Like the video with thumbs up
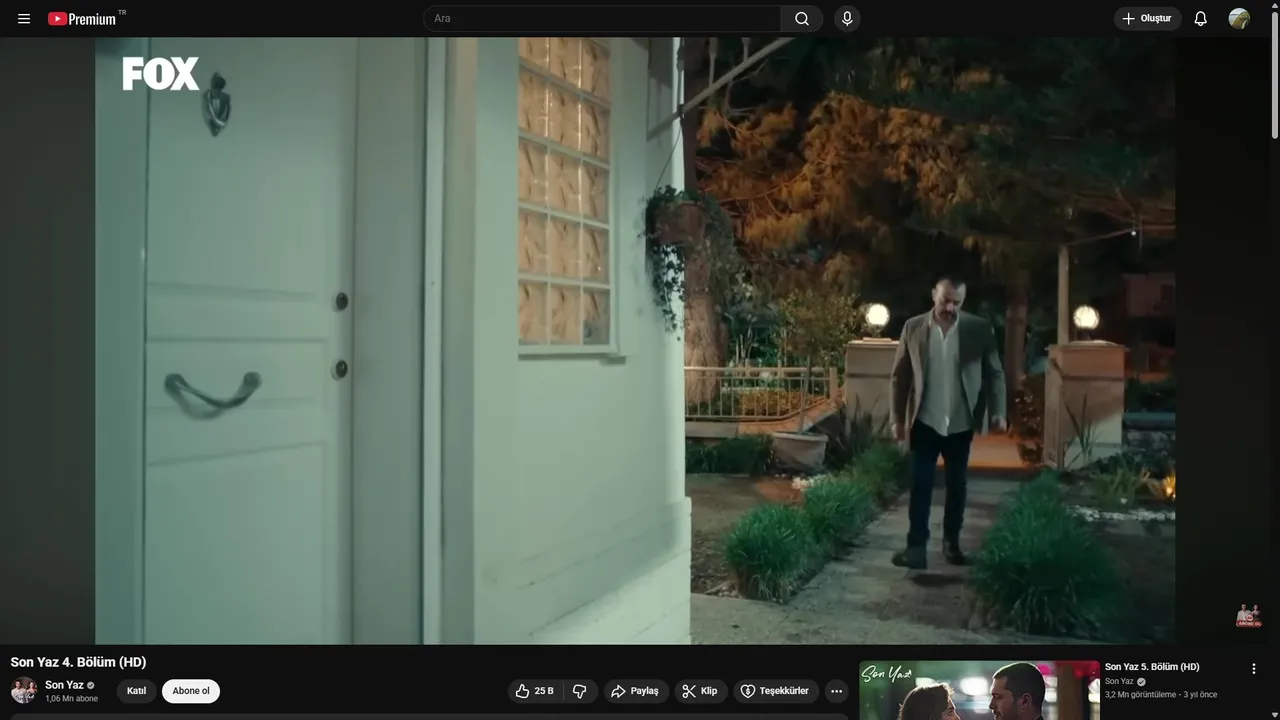 click(x=535, y=691)
